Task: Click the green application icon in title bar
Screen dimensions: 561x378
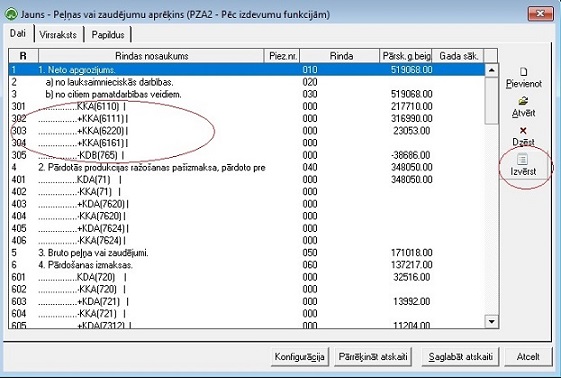Action: 11,15
